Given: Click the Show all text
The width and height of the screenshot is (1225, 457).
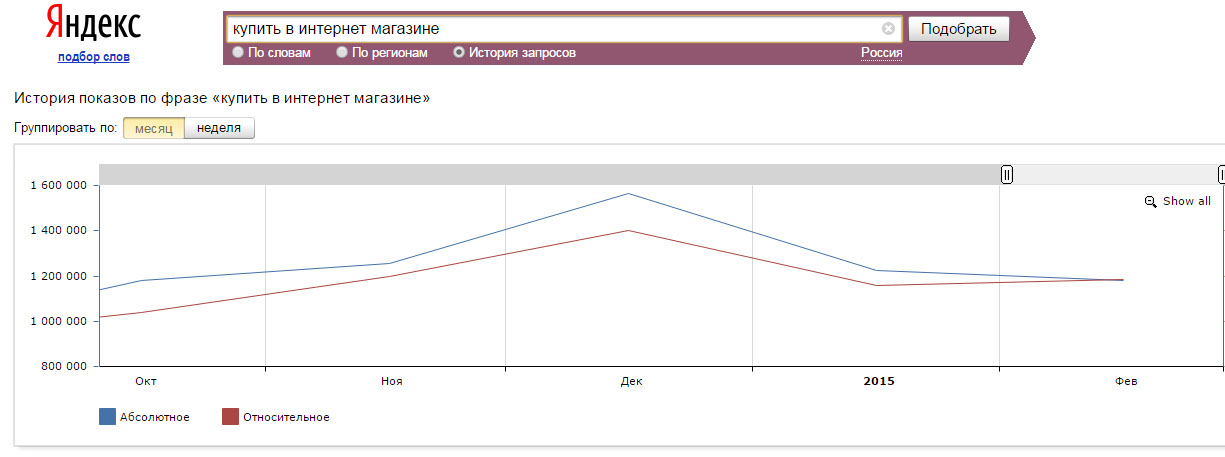Looking at the screenshot, I should 1187,202.
